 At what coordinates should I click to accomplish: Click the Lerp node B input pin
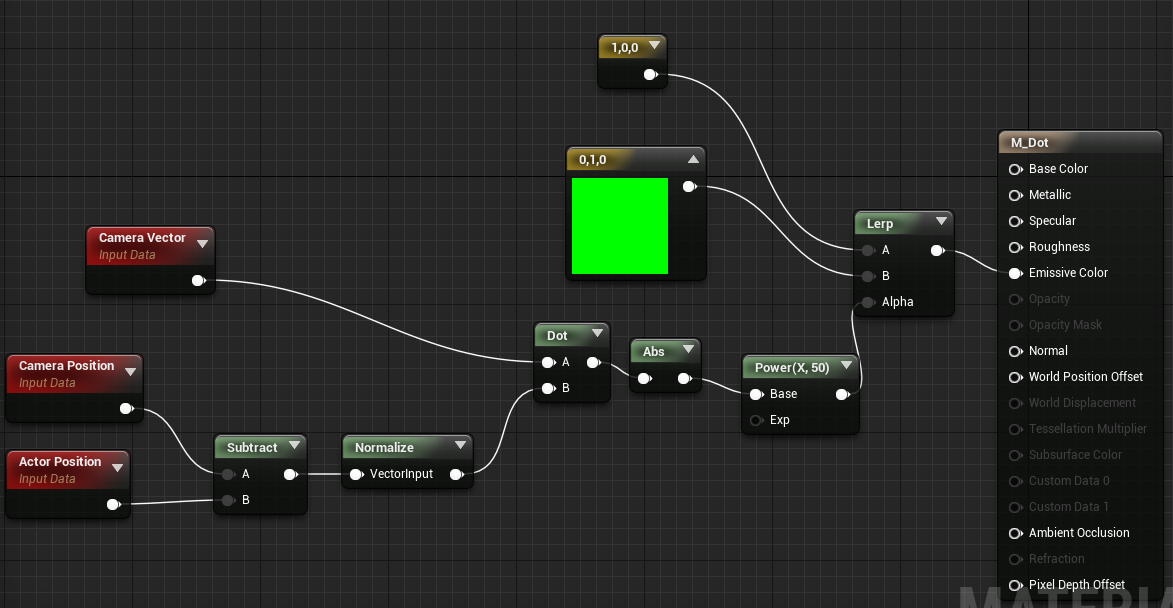869,277
